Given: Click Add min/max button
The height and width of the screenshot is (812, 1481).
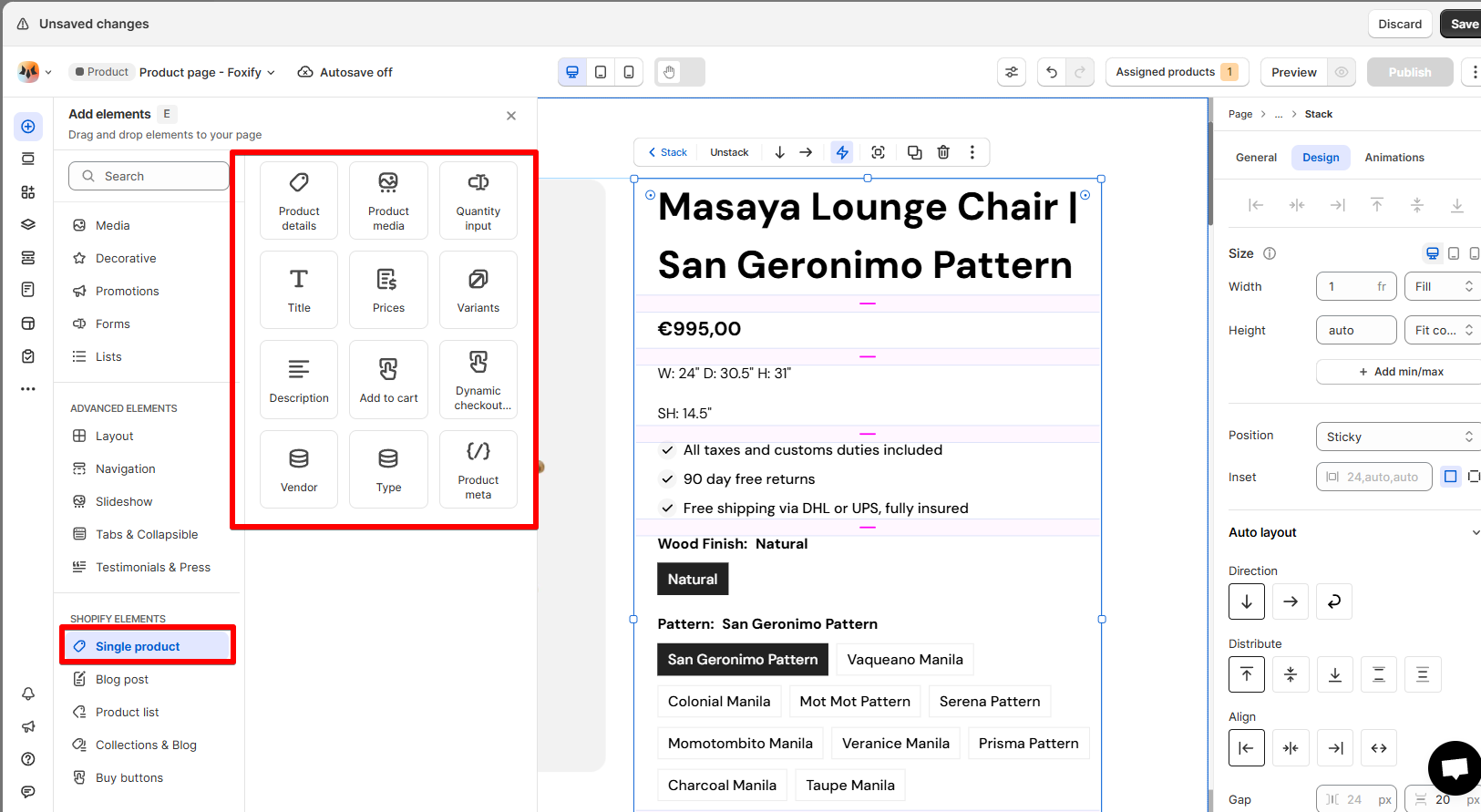Looking at the screenshot, I should (x=1401, y=372).
